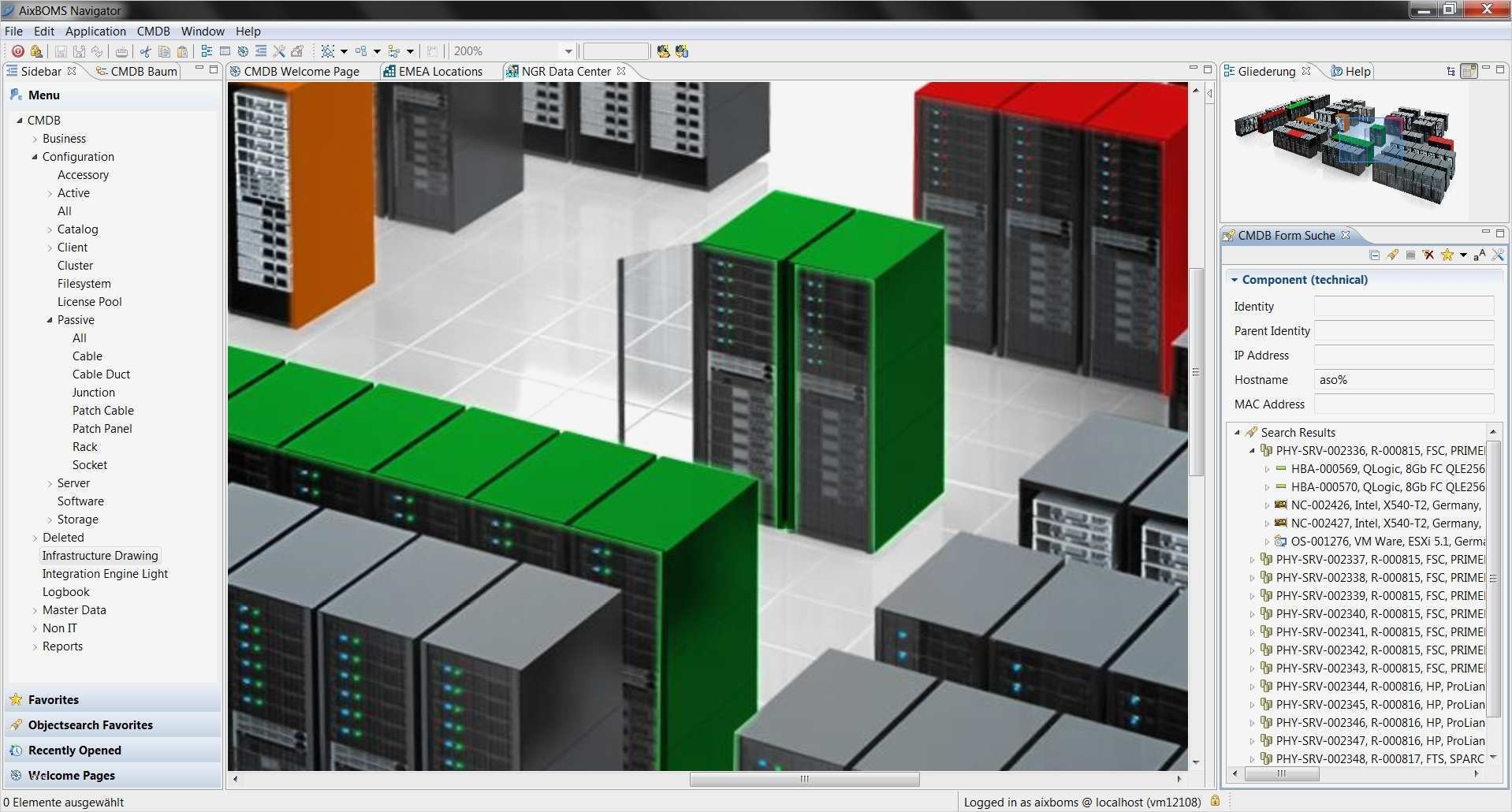
Task: Click the lock user toolbar icon
Action: [36, 51]
